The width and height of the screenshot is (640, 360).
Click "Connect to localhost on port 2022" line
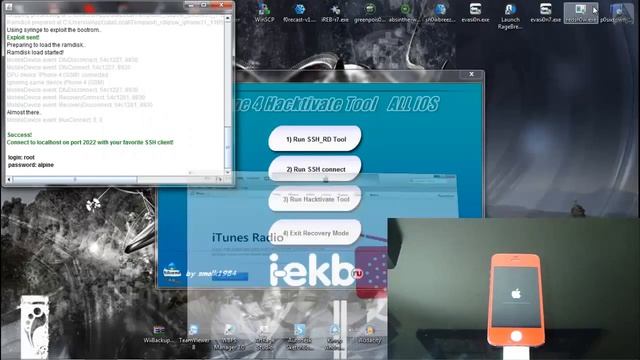(x=90, y=142)
